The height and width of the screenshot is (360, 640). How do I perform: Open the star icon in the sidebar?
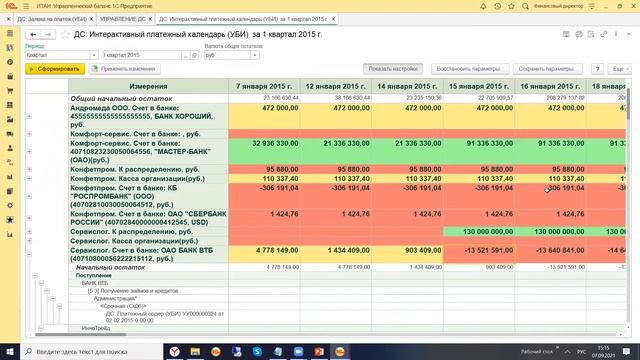click(x=10, y=220)
